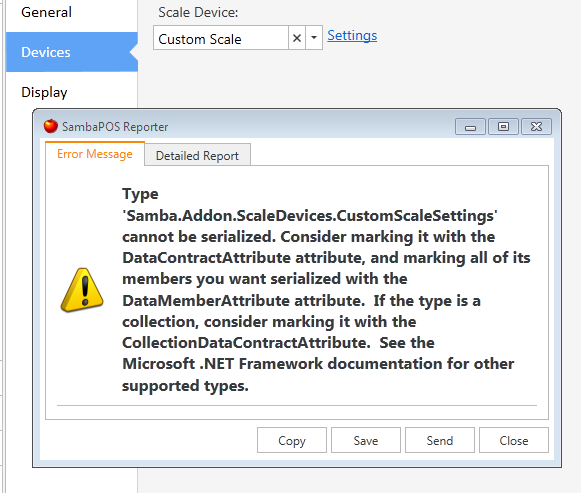This screenshot has height=493, width=581.
Task: Send the error report
Action: pyautogui.click(x=440, y=440)
